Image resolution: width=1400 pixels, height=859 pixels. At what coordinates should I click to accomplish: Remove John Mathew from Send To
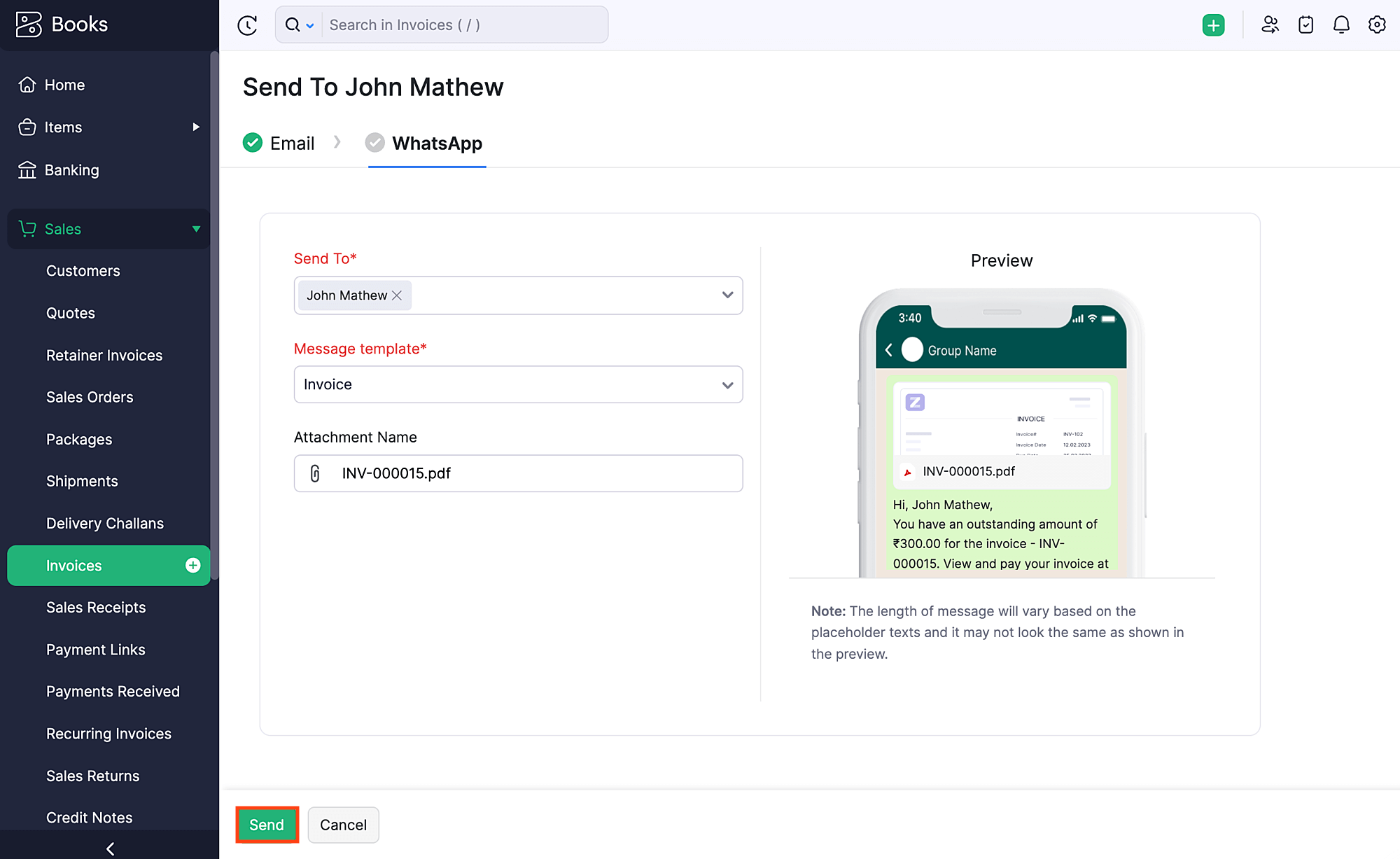(x=396, y=295)
